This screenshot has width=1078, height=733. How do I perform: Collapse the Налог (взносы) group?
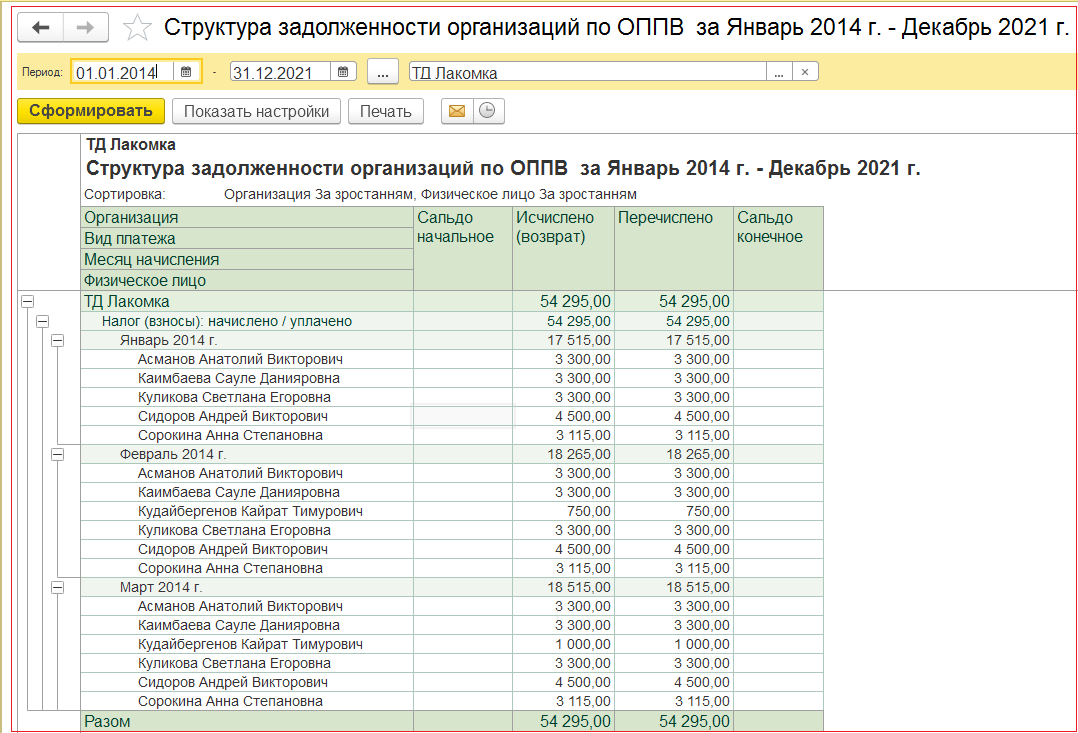coord(42,321)
